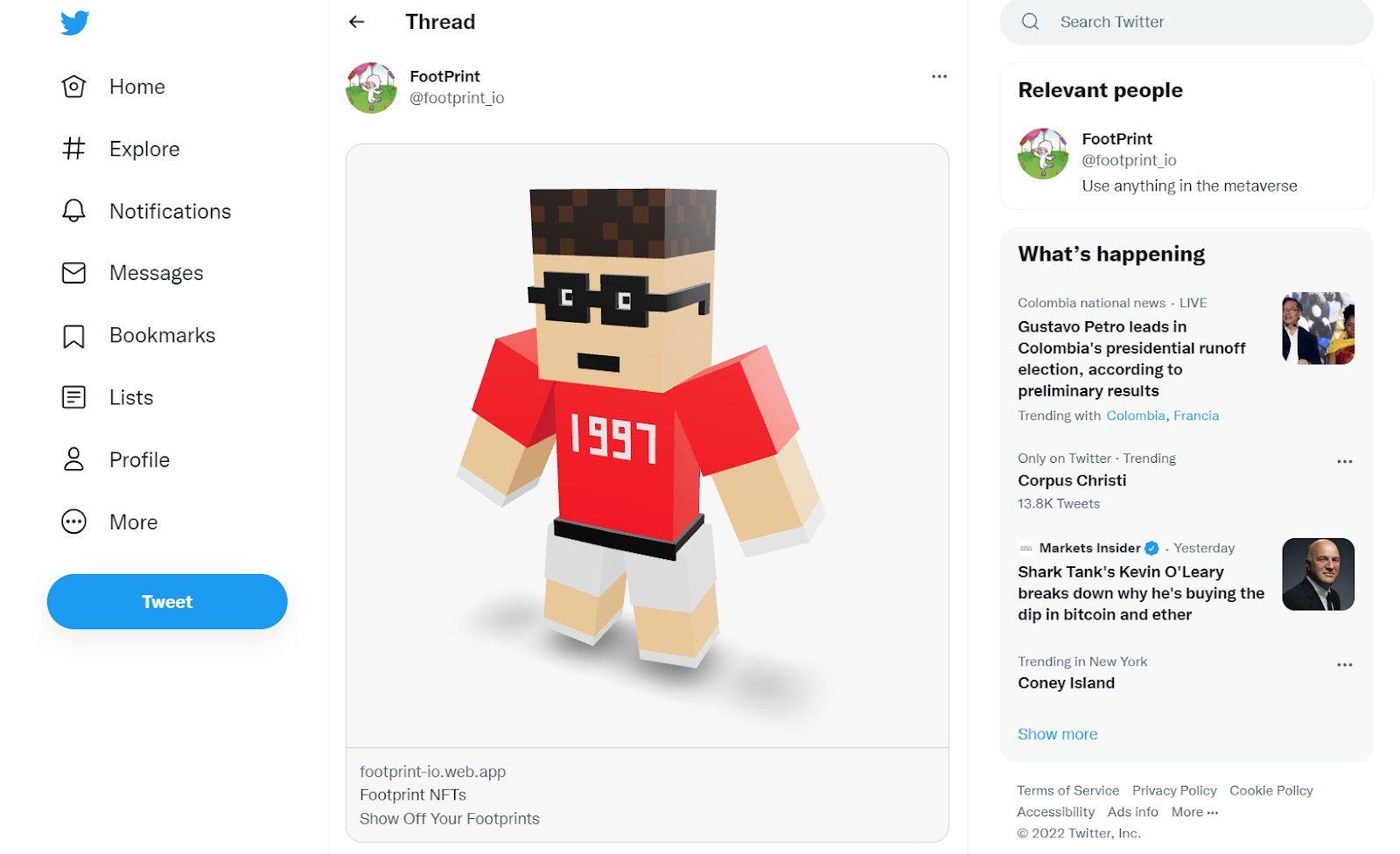Viewport: 1400px width, 854px height.
Task: Open Bookmarks in the sidebar
Action: point(138,335)
